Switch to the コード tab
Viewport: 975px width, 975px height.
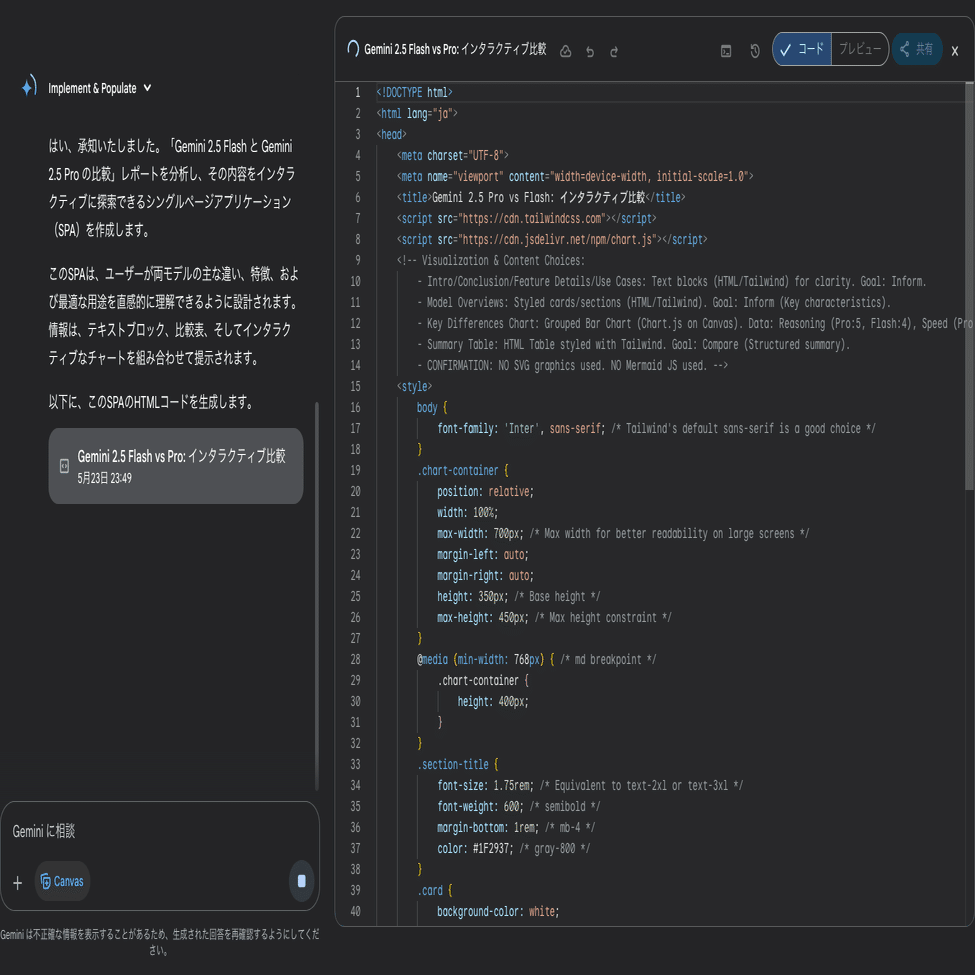(x=802, y=49)
